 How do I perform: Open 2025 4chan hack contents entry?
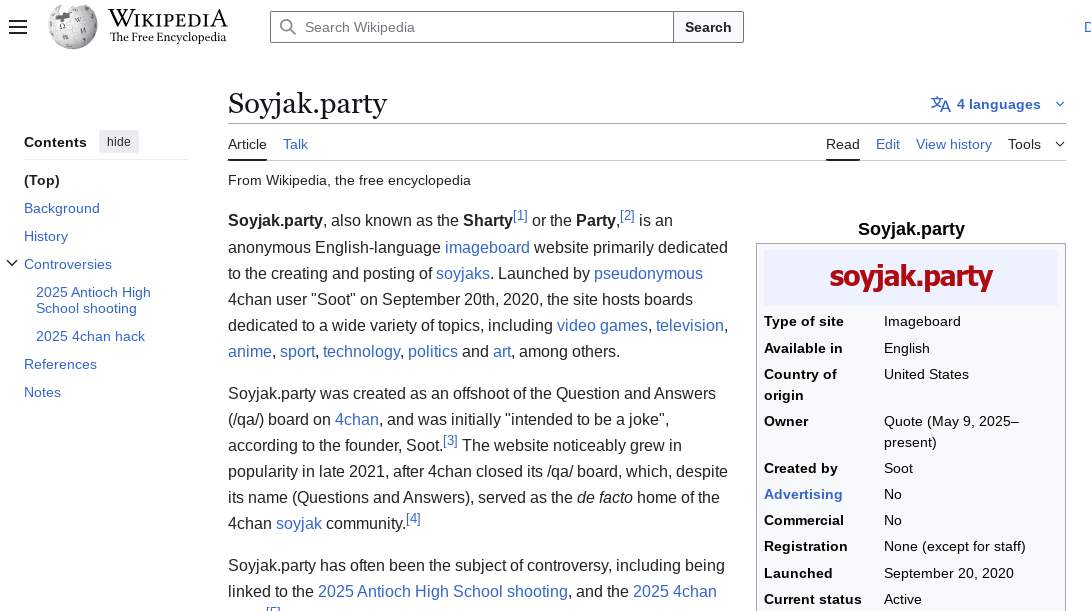[90, 336]
